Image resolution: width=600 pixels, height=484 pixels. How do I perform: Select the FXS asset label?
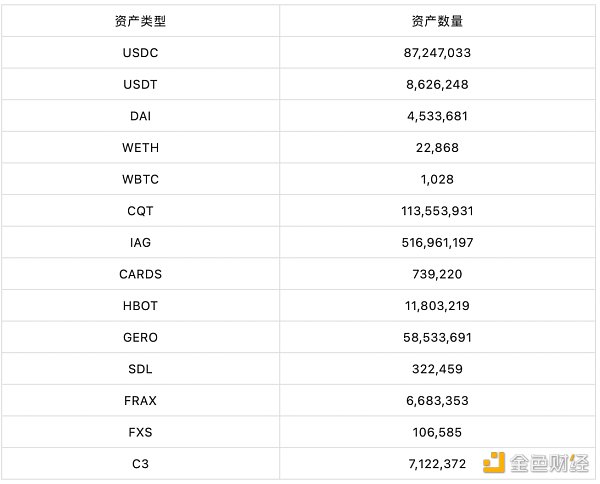[140, 432]
